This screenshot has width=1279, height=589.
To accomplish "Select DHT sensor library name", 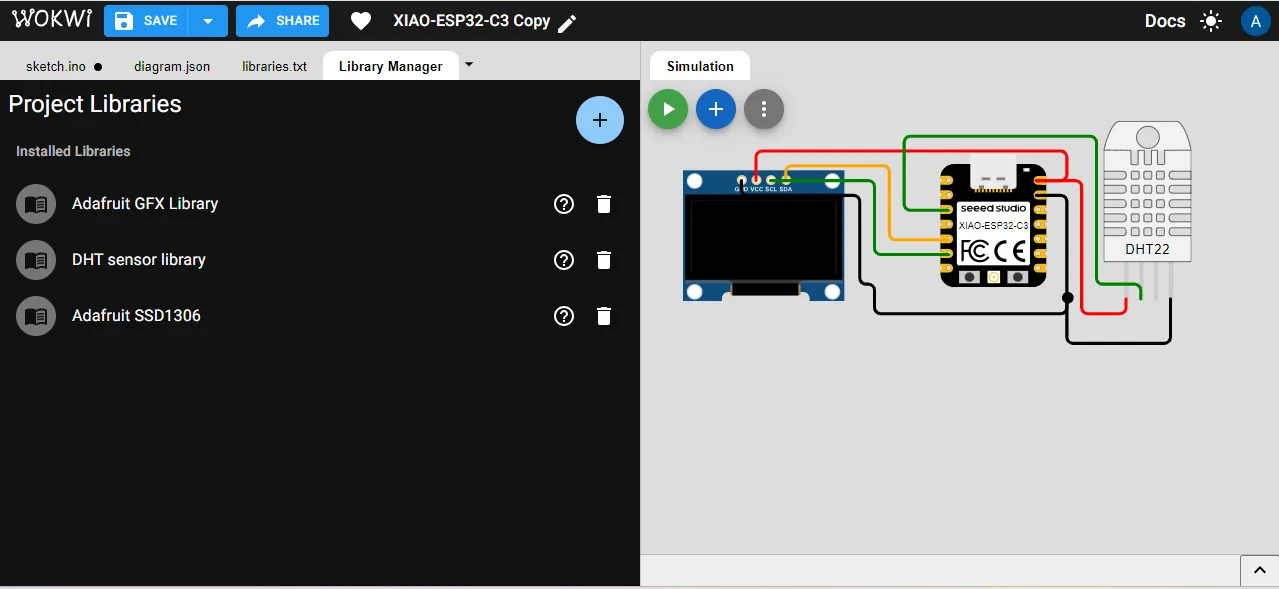I will click(139, 259).
